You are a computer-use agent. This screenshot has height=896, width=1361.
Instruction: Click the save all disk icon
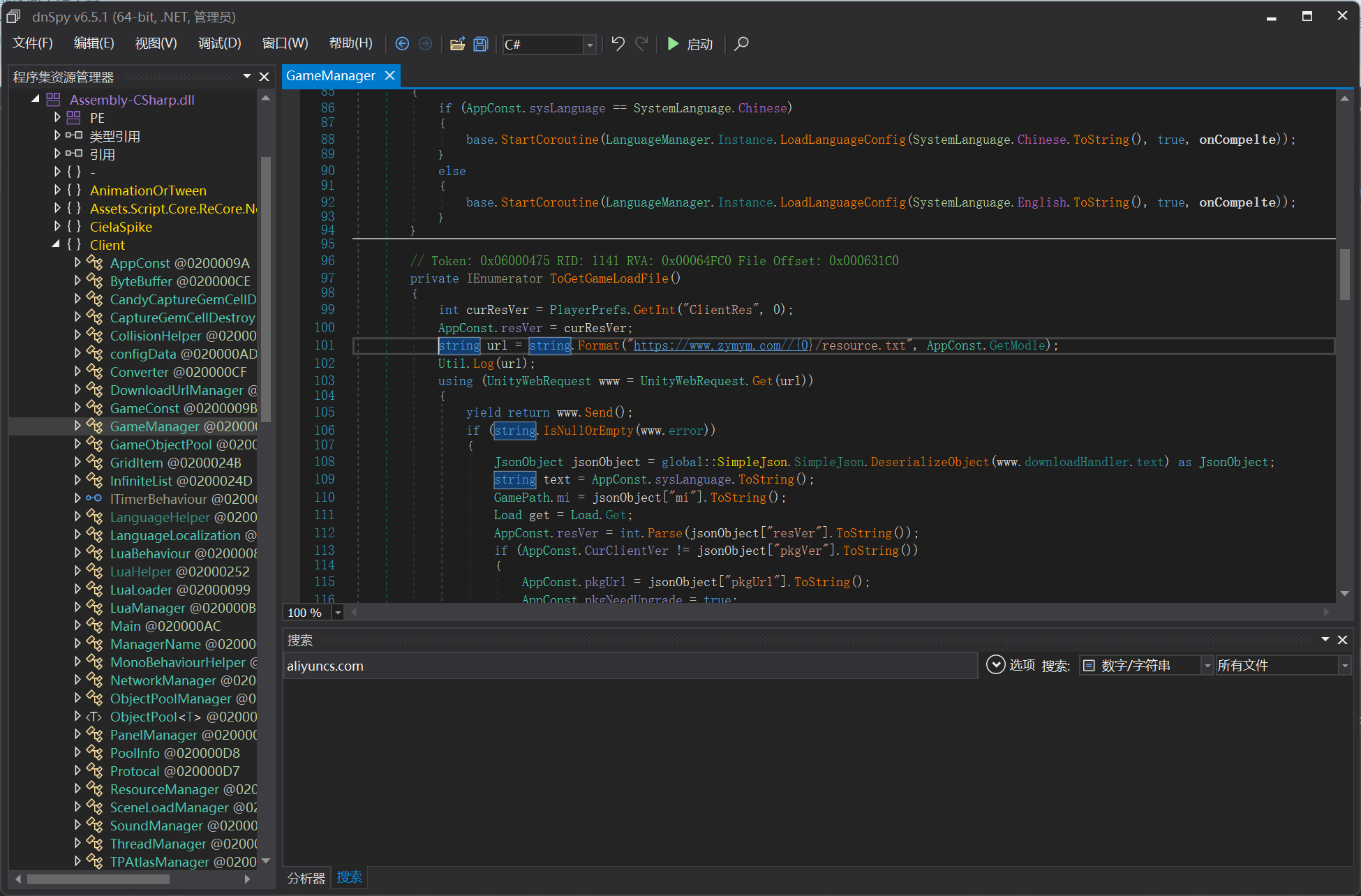pos(480,44)
